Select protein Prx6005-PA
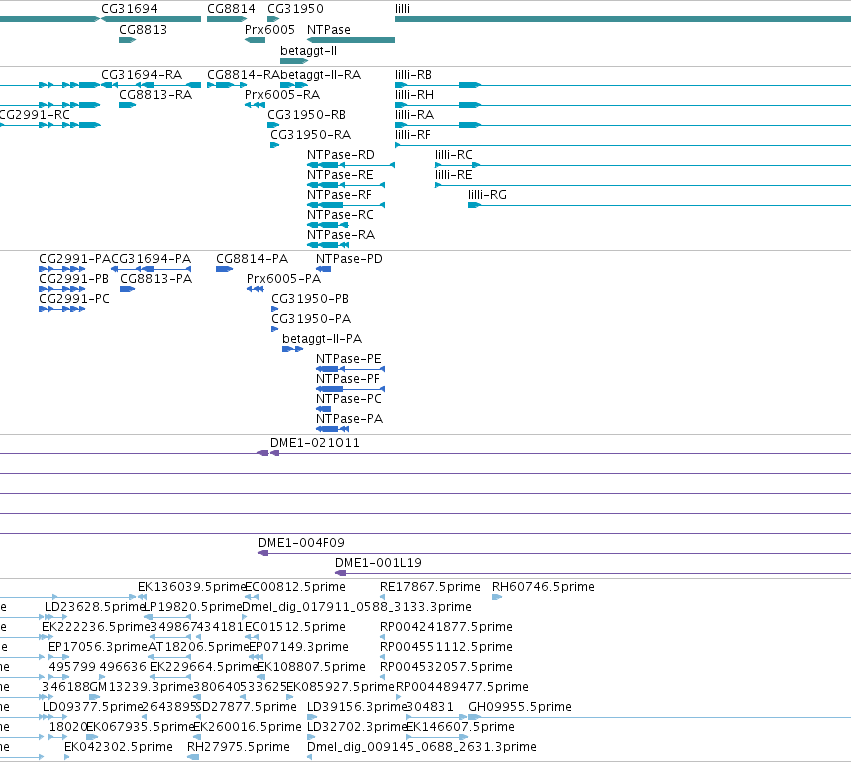Viewport: 851px width, 762px height. pyautogui.click(x=284, y=279)
